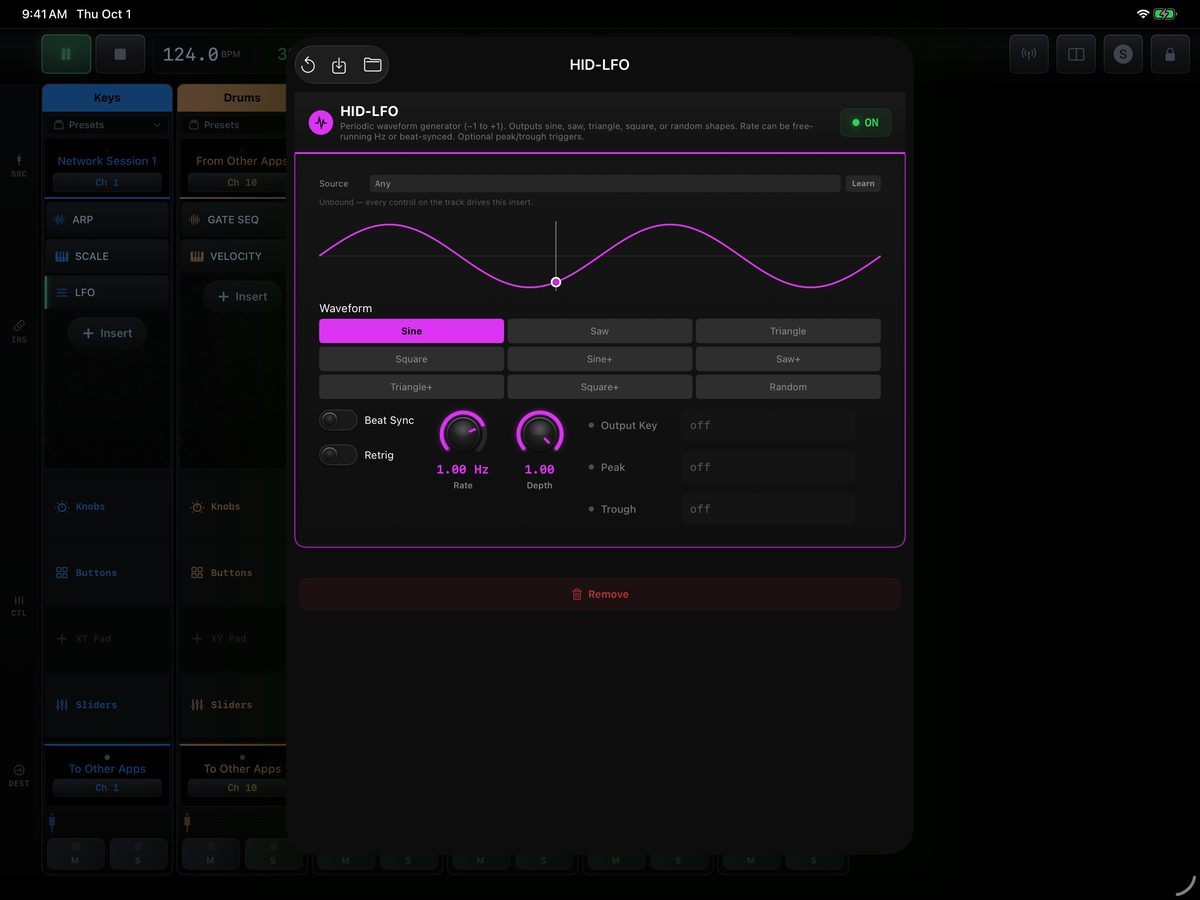
Task: Select the CTL sidebar sliders icon
Action: (x=19, y=606)
